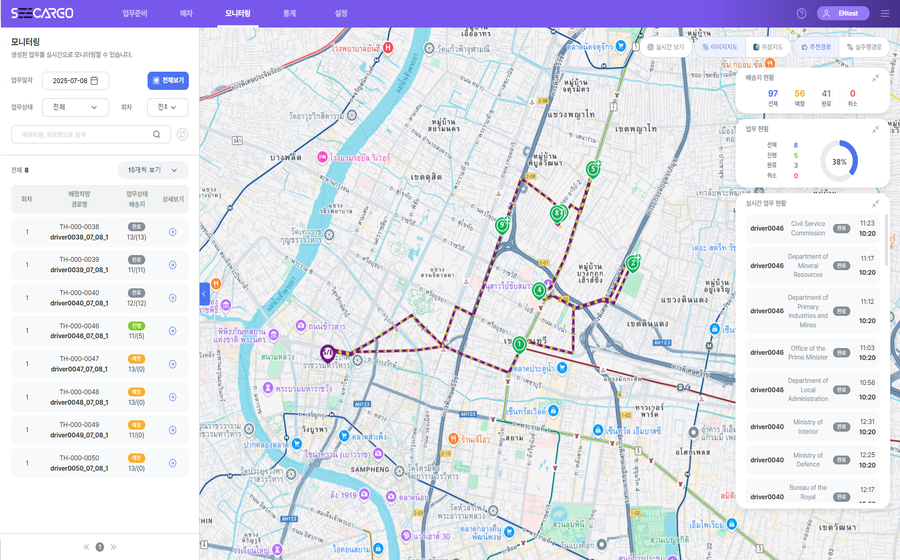The width and height of the screenshot is (900, 560).
Task: Click the 전체보기 button
Action: click(x=167, y=81)
